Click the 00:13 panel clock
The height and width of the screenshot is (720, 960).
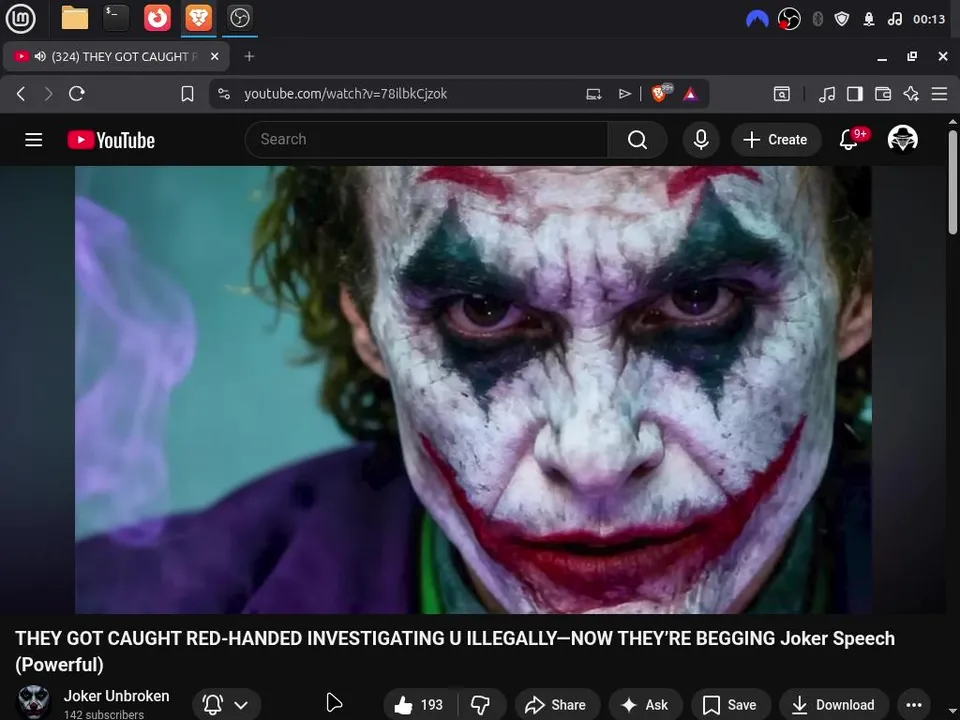[x=929, y=19]
